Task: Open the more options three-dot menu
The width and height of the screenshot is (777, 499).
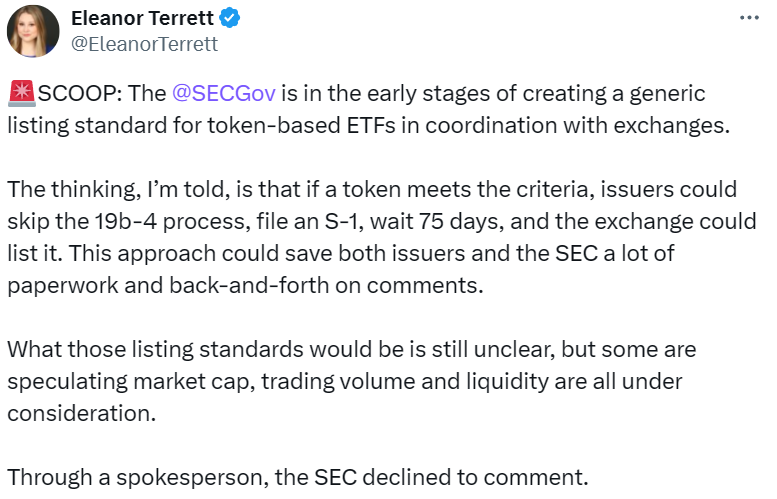Action: pos(748,19)
